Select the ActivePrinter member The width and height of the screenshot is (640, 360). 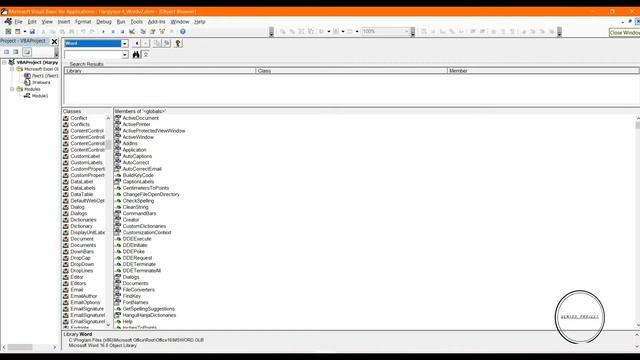[136, 124]
